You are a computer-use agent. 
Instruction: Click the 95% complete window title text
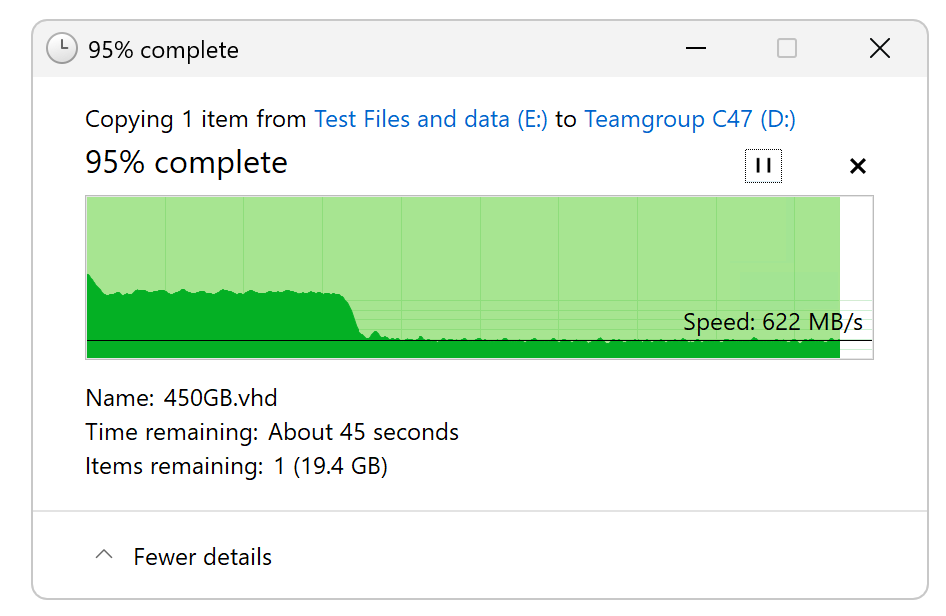[x=163, y=49]
